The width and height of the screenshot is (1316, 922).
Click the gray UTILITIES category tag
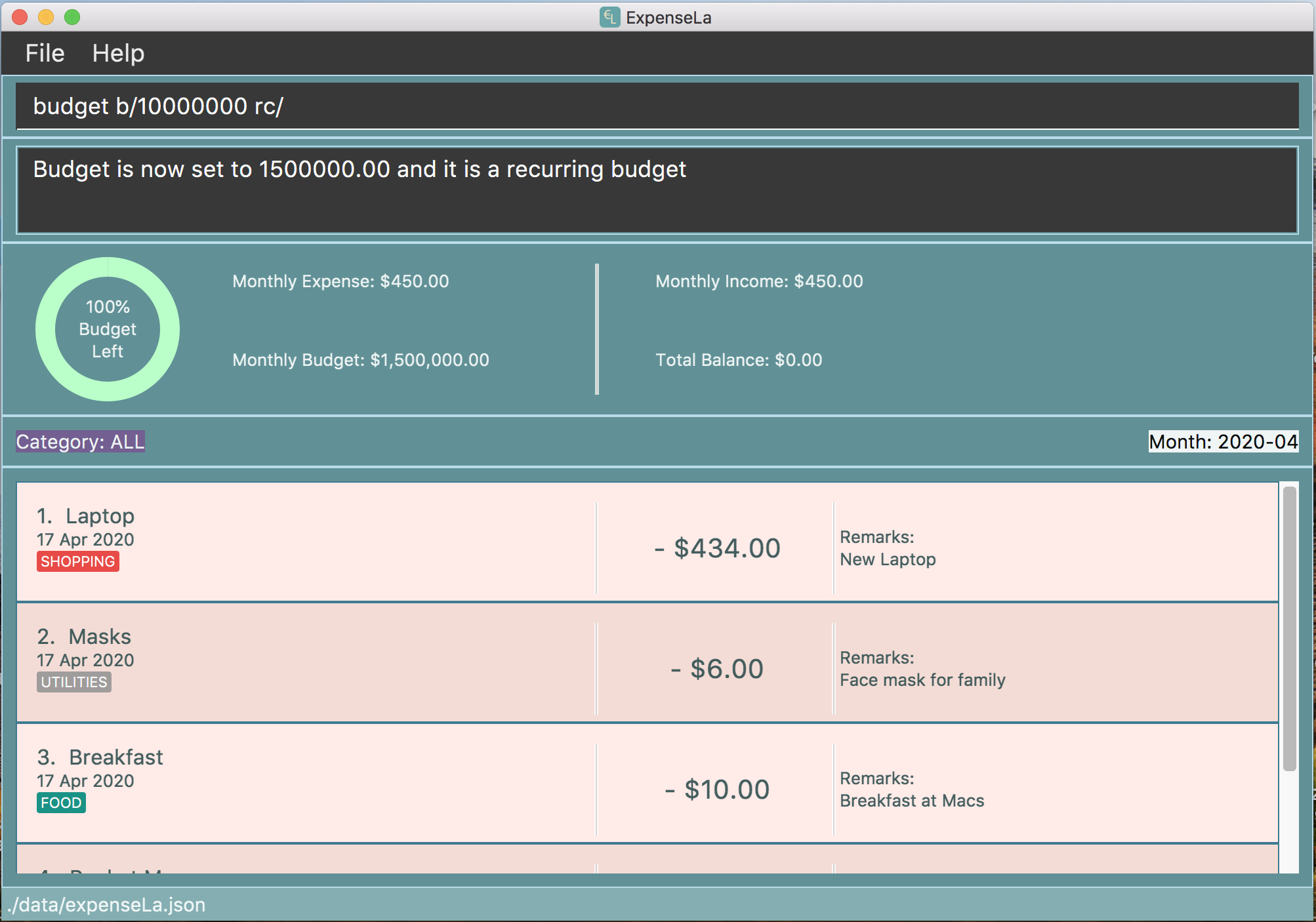pyautogui.click(x=73, y=682)
